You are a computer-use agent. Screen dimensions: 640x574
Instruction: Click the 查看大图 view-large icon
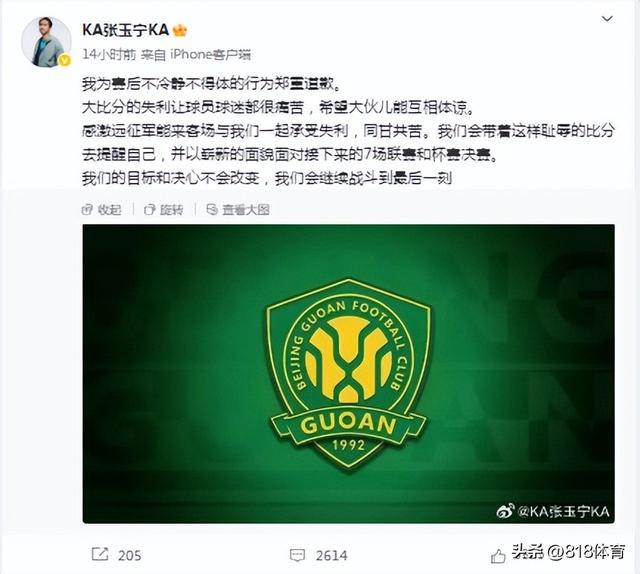coord(212,210)
